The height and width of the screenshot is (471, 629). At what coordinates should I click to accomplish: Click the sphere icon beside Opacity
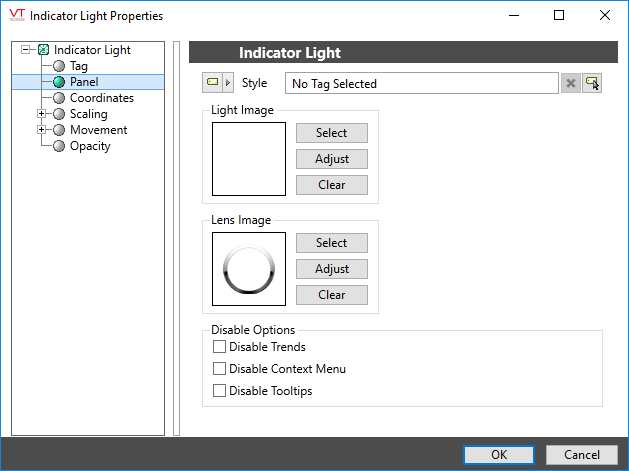click(x=59, y=146)
